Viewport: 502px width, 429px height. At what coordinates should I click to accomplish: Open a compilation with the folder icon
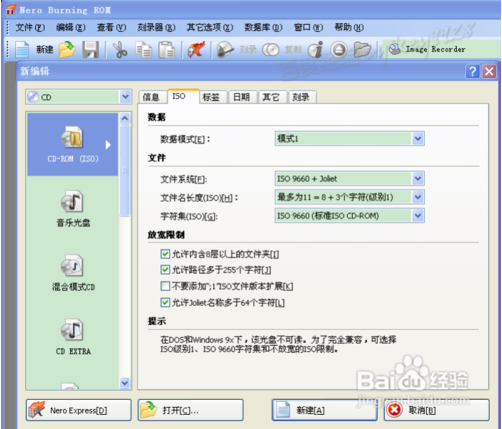(x=67, y=49)
